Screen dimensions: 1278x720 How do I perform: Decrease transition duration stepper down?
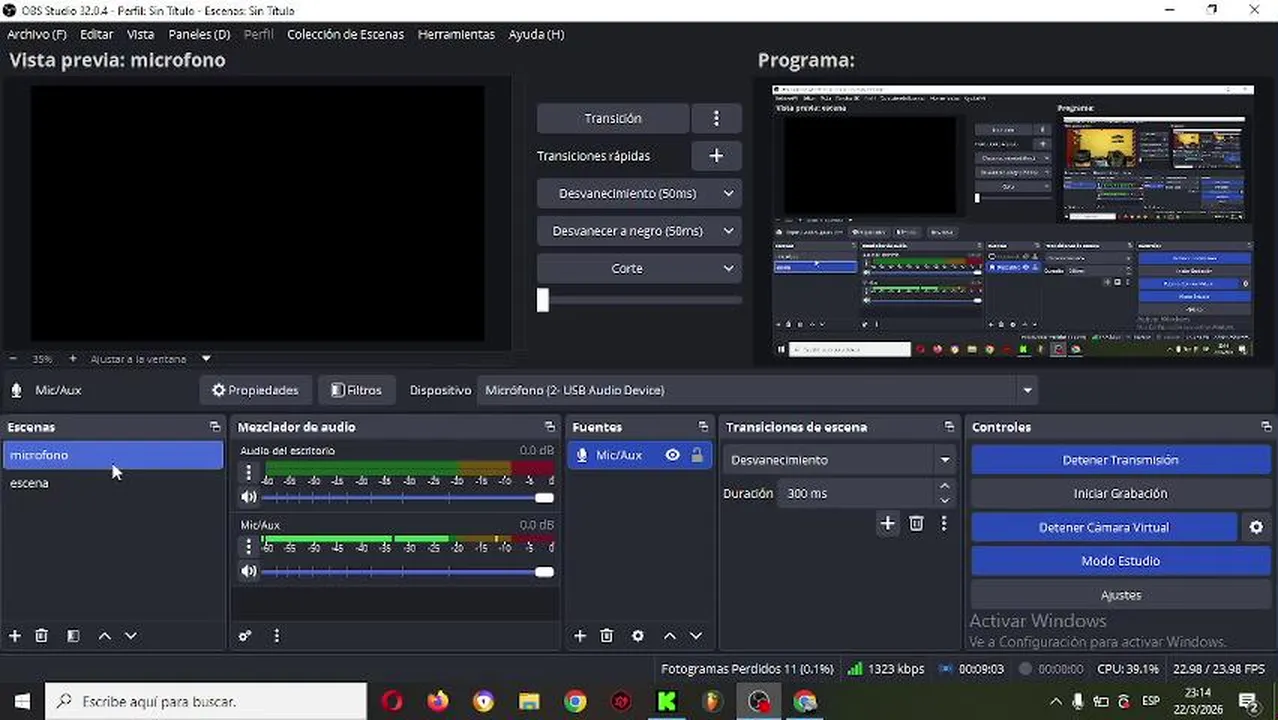(x=945, y=499)
